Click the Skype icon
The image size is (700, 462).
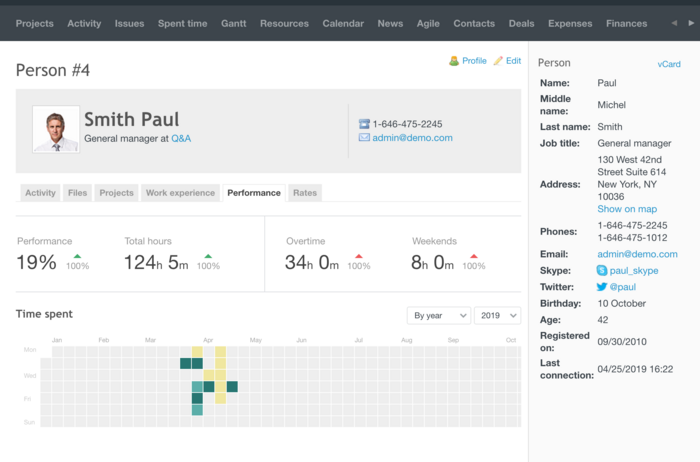602,271
